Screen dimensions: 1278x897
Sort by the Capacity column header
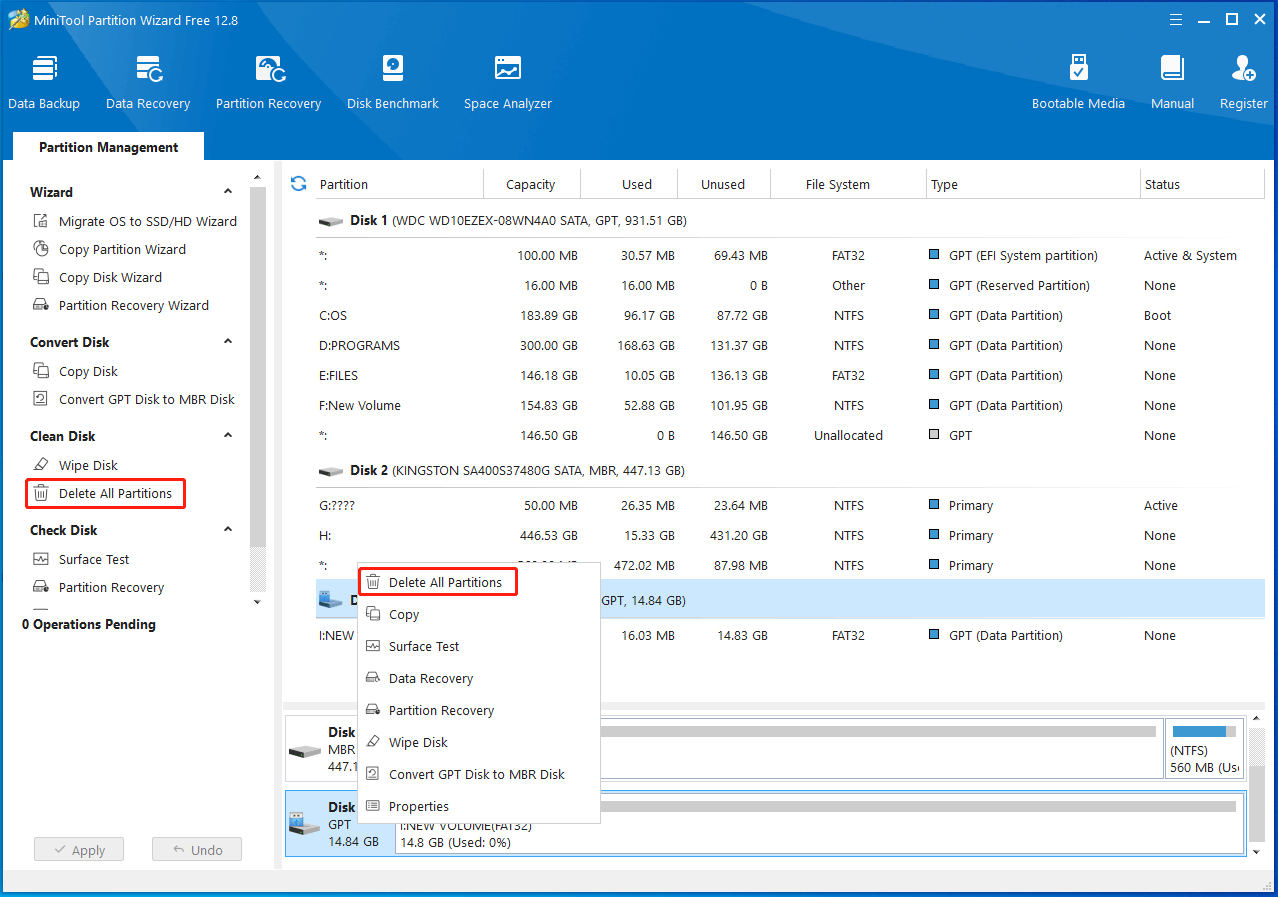(x=531, y=184)
